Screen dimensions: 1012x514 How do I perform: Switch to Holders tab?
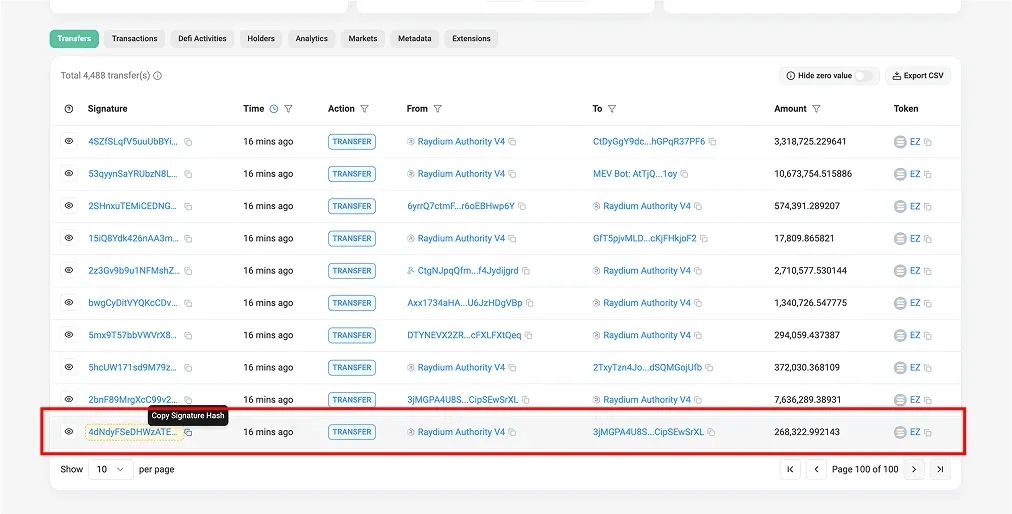[261, 39]
